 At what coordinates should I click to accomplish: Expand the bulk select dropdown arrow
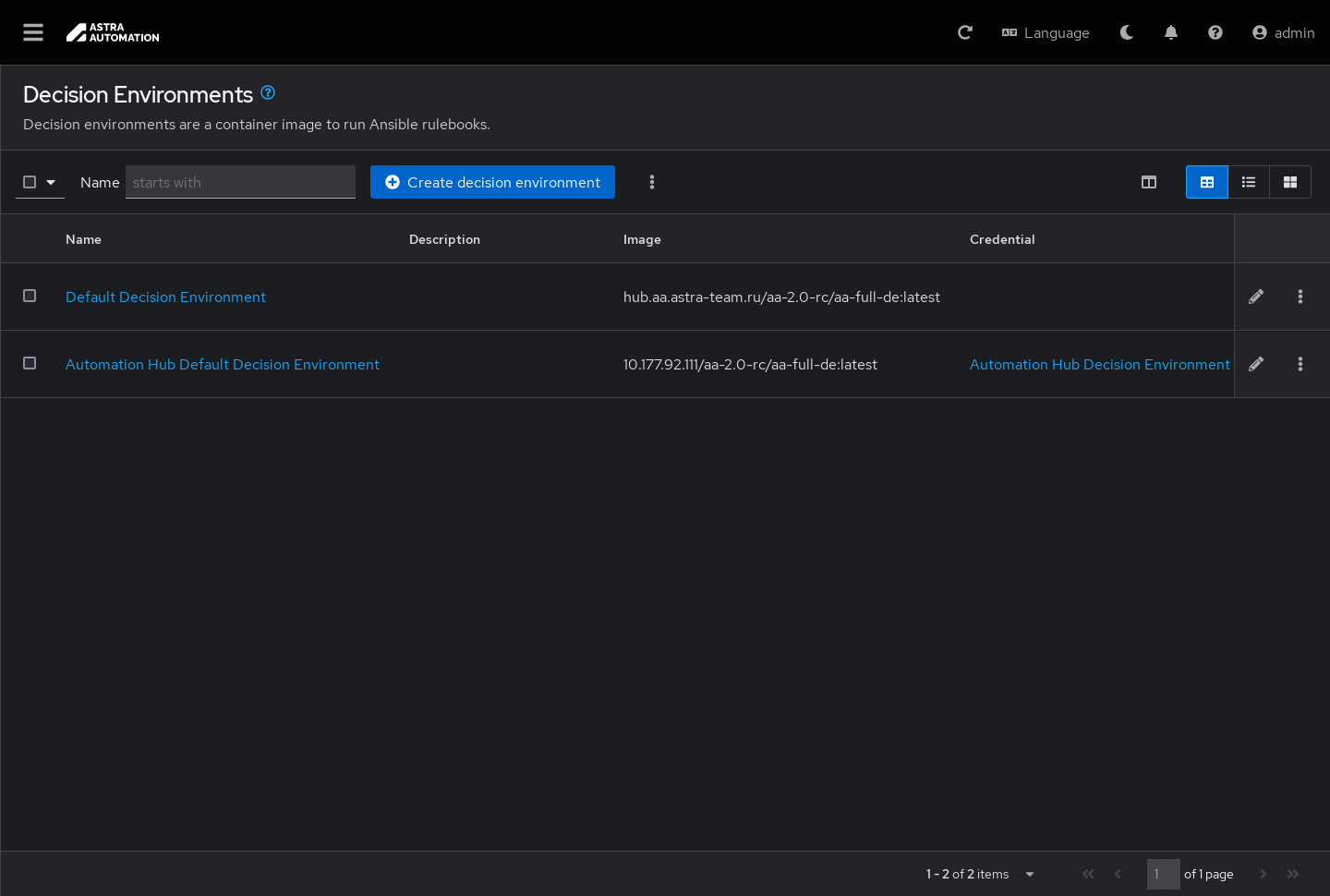[51, 182]
